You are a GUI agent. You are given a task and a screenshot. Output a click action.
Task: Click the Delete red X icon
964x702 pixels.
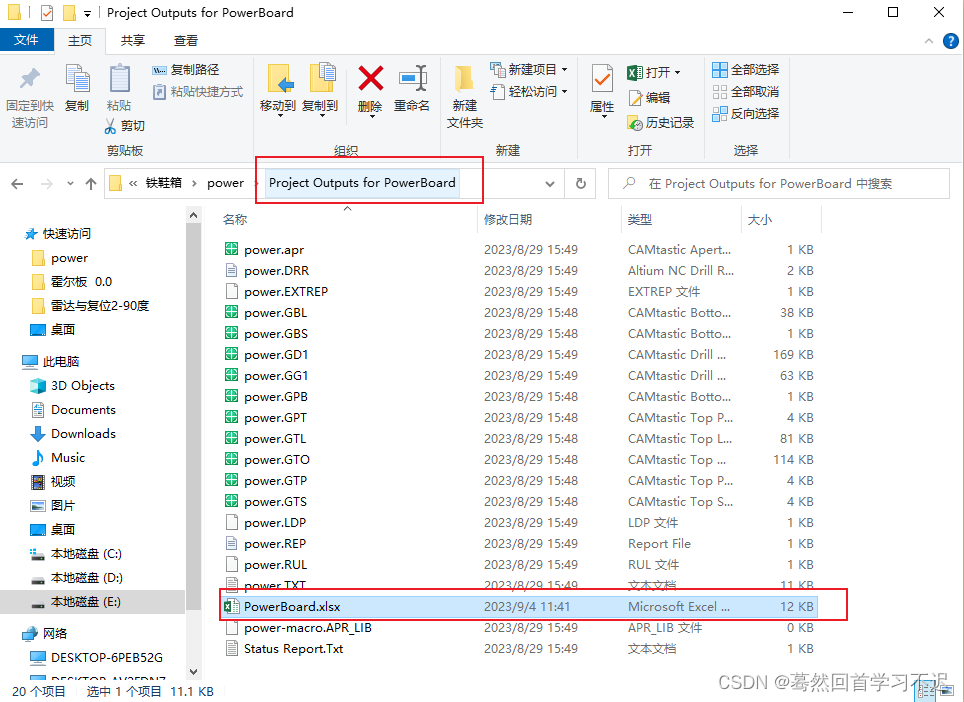[x=370, y=79]
